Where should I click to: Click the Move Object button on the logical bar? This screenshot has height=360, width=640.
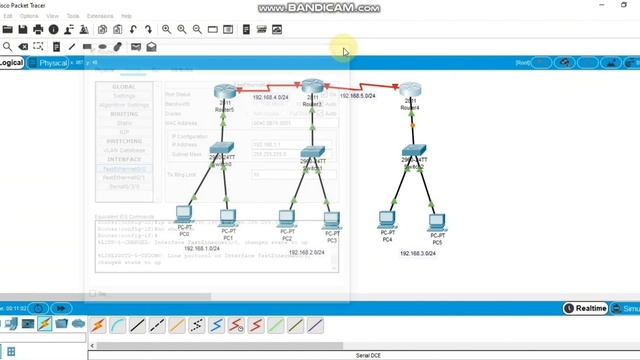(588, 63)
